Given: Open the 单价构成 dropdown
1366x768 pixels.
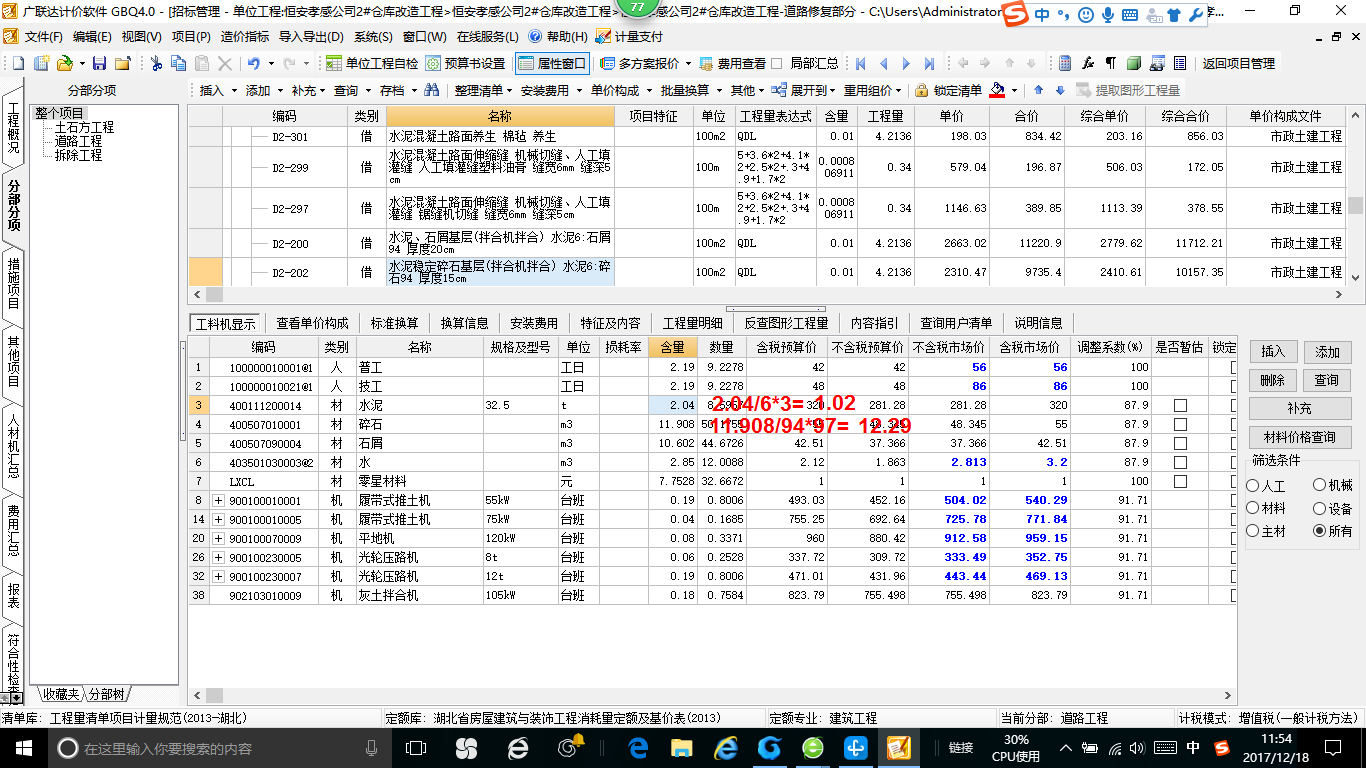Looking at the screenshot, I should click(x=620, y=90).
